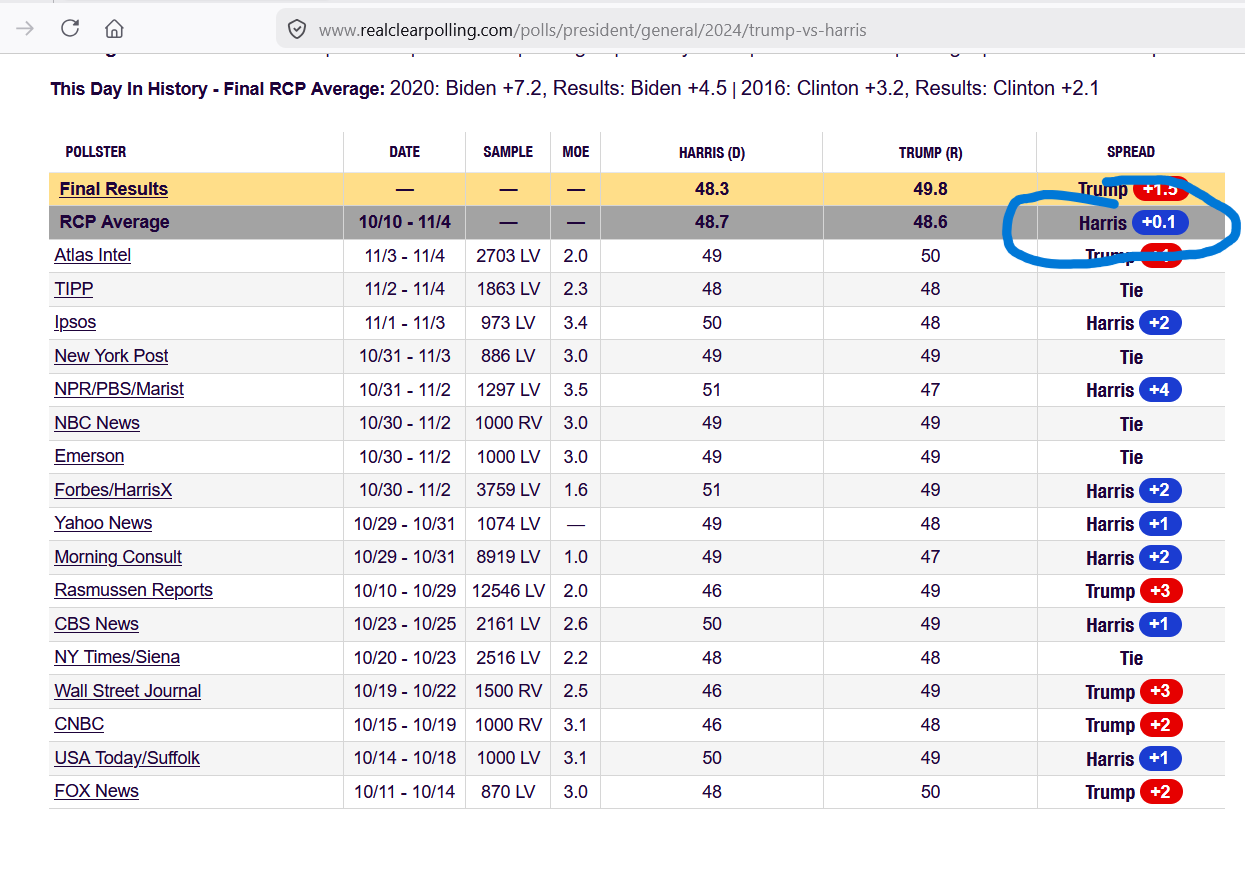
Task: Click RCP Average Trump value 48.6
Action: 931,222
